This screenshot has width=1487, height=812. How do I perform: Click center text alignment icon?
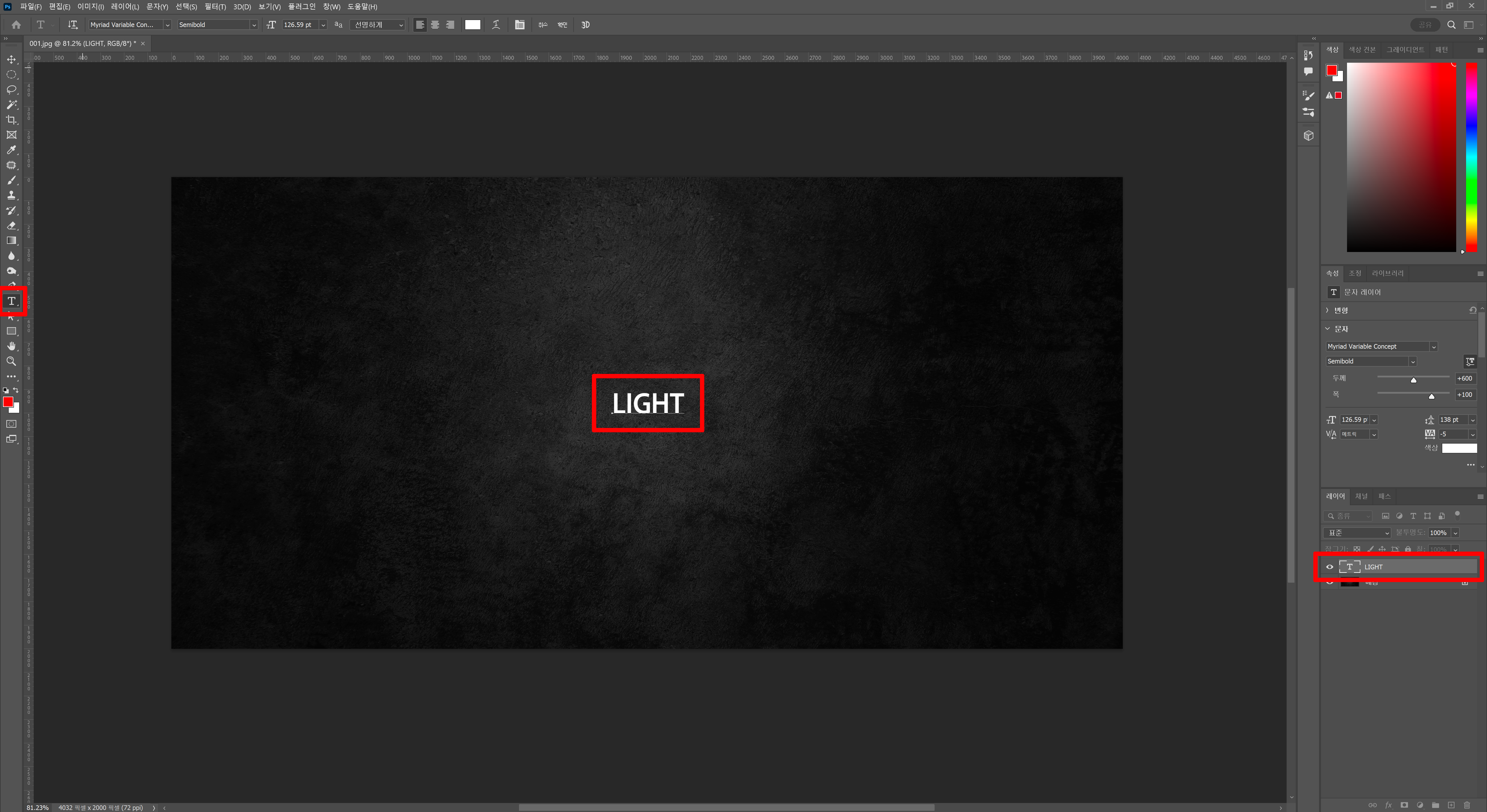click(435, 25)
